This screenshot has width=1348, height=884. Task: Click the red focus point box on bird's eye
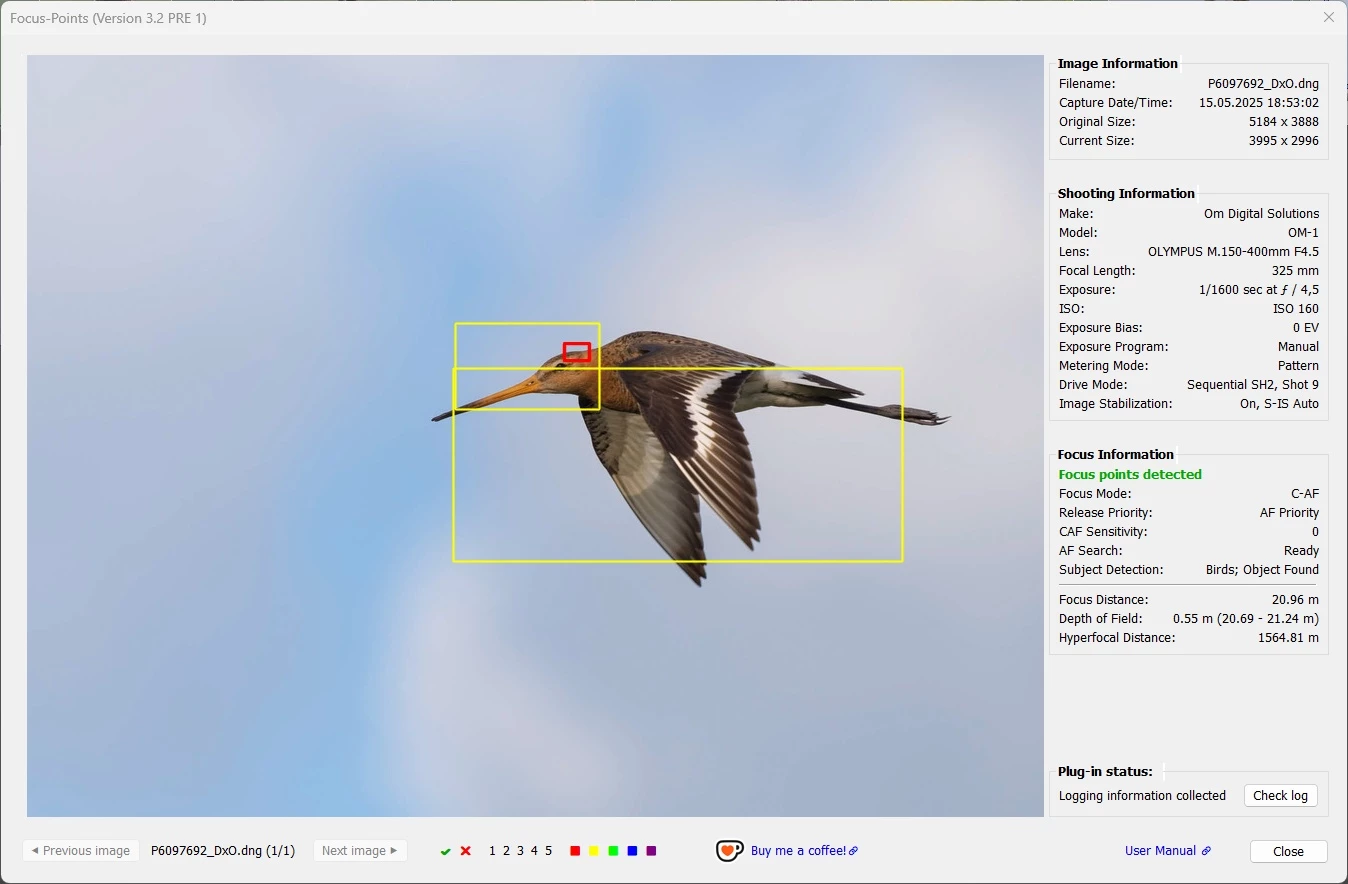tap(577, 352)
